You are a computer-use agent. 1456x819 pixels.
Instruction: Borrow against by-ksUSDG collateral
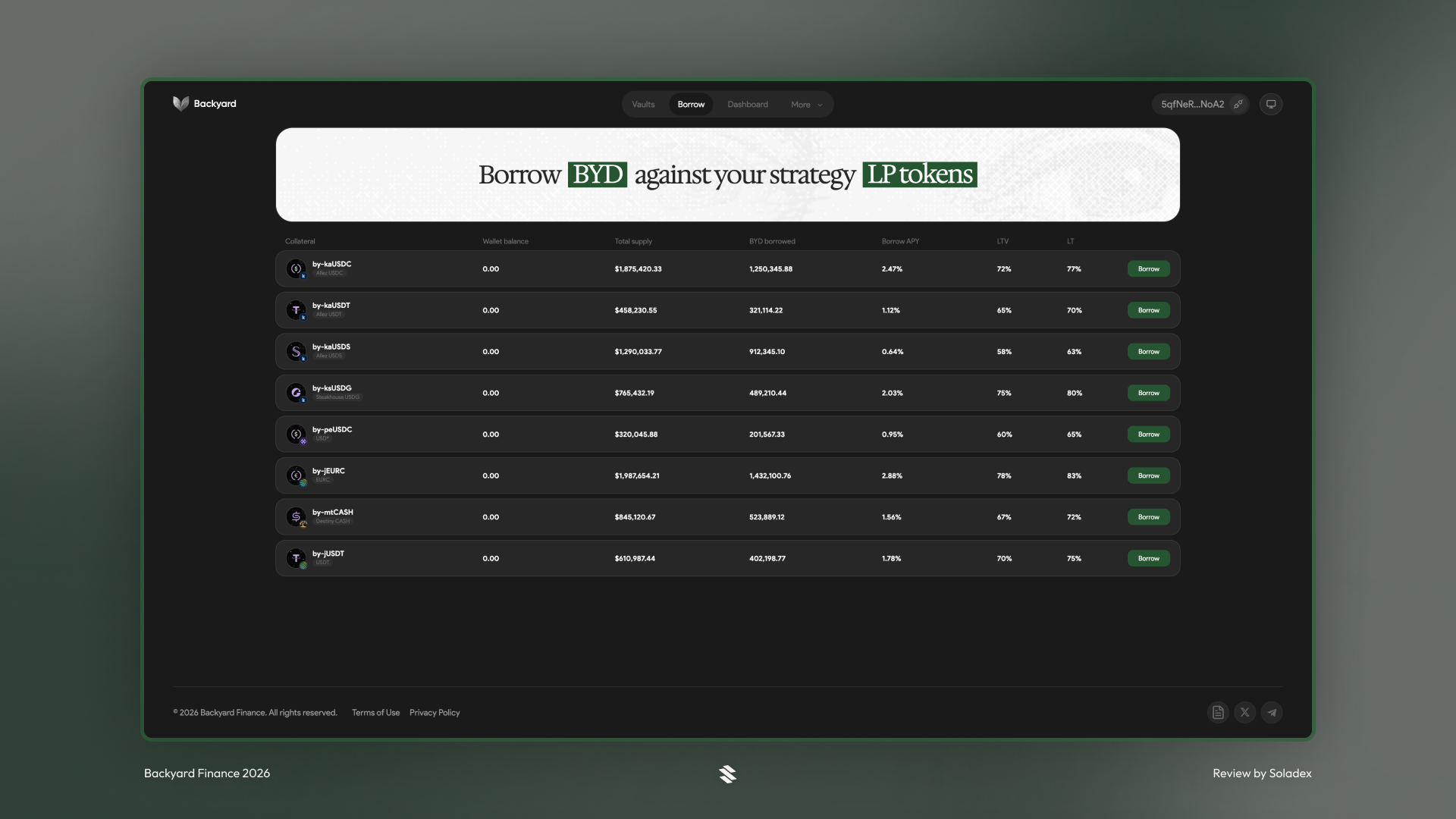[x=1148, y=393]
